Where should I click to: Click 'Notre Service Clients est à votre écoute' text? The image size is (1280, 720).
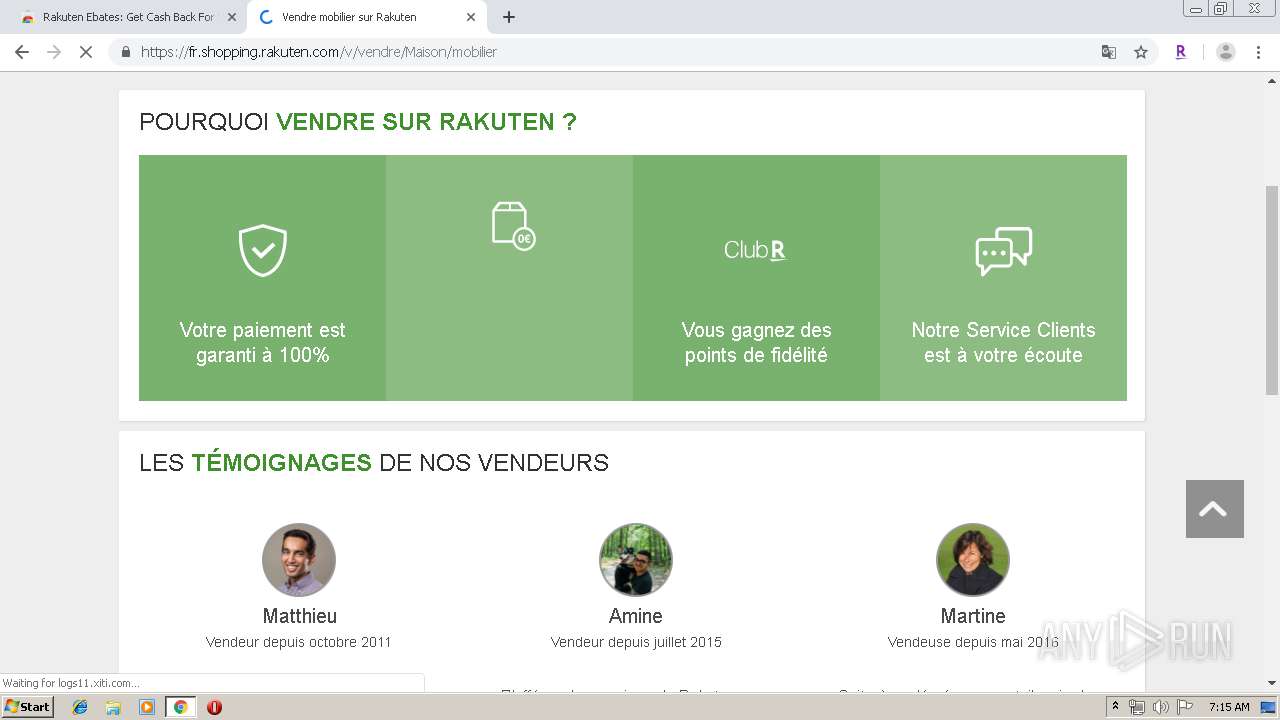tap(1003, 343)
